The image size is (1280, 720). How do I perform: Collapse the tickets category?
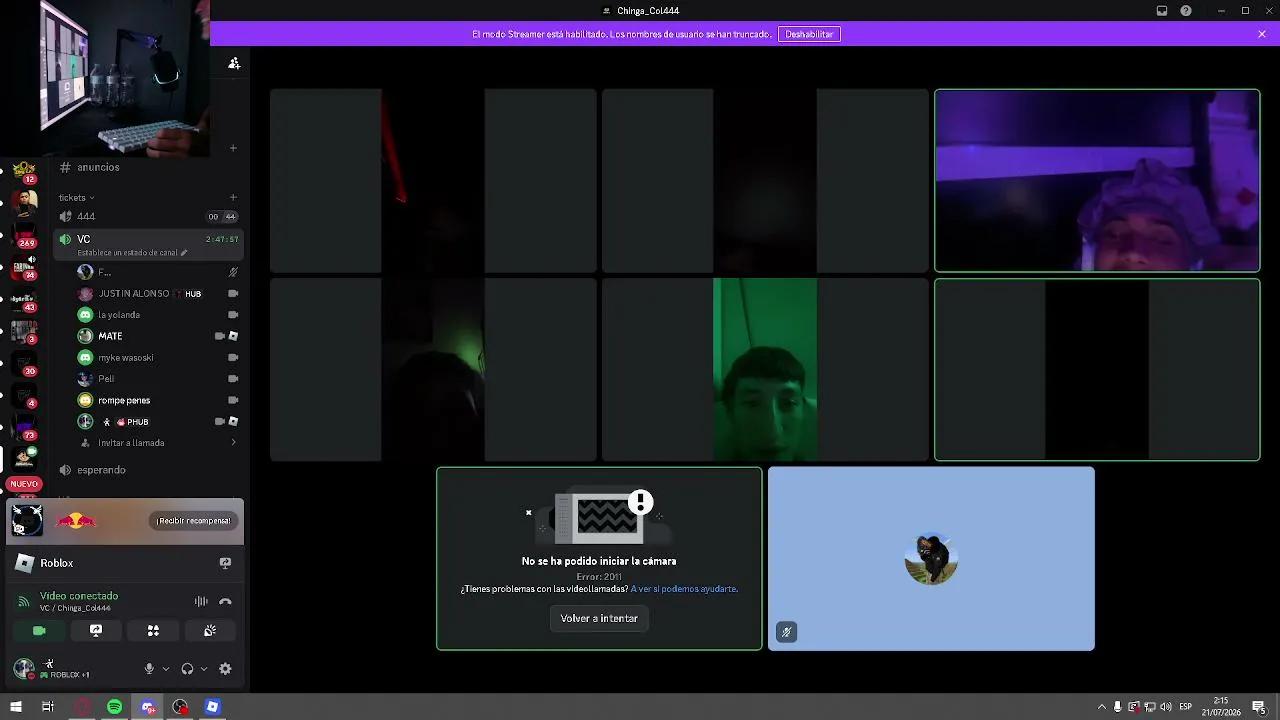76,197
